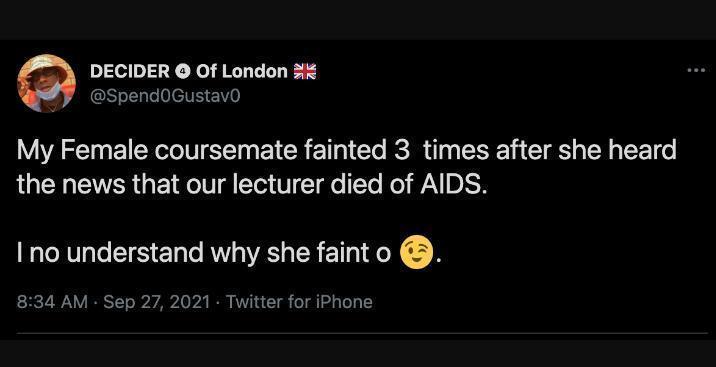
Task: Open the three-dot more options menu
Action: coord(696,70)
